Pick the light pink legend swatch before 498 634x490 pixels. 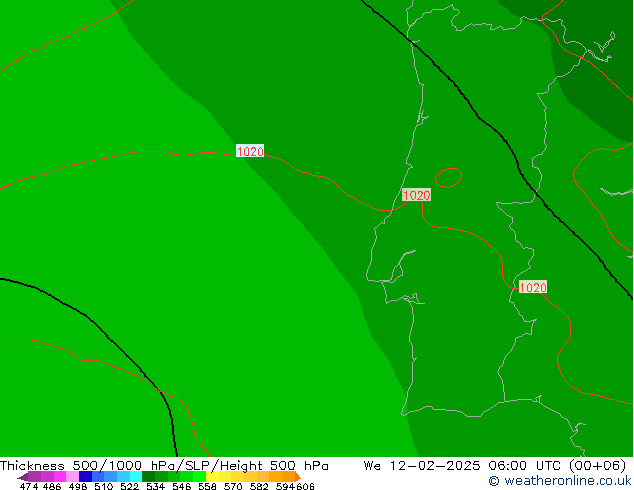73,476
